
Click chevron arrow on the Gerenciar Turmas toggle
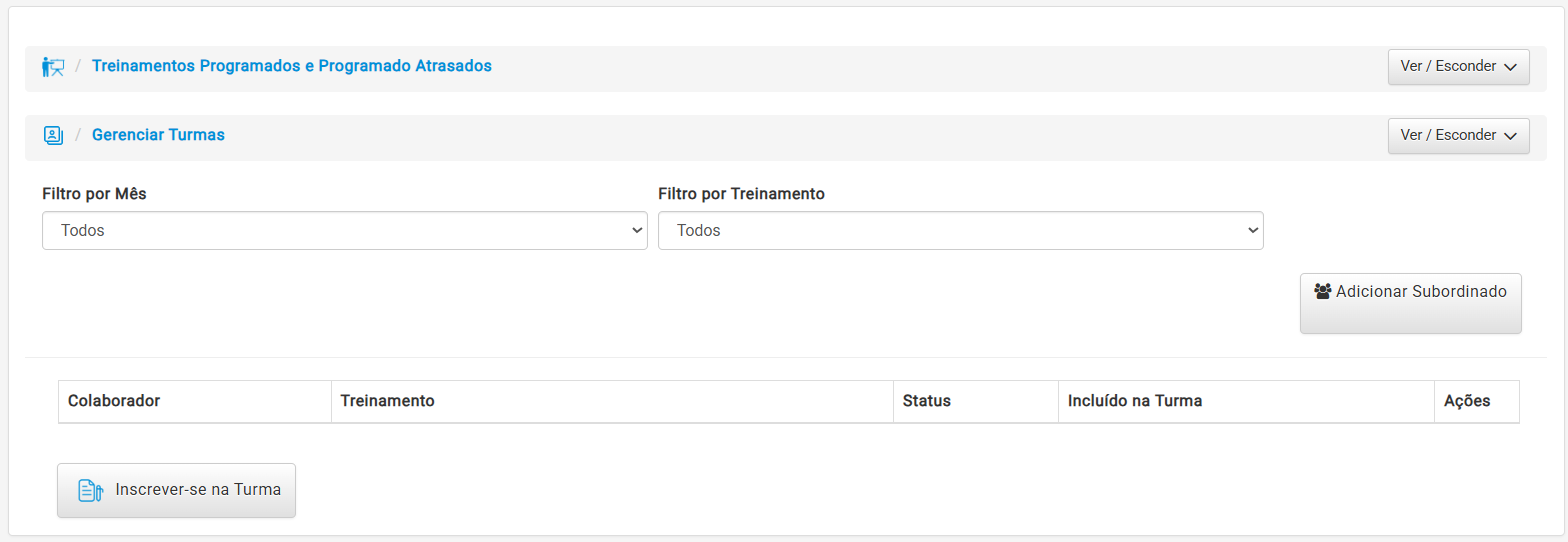(1510, 136)
